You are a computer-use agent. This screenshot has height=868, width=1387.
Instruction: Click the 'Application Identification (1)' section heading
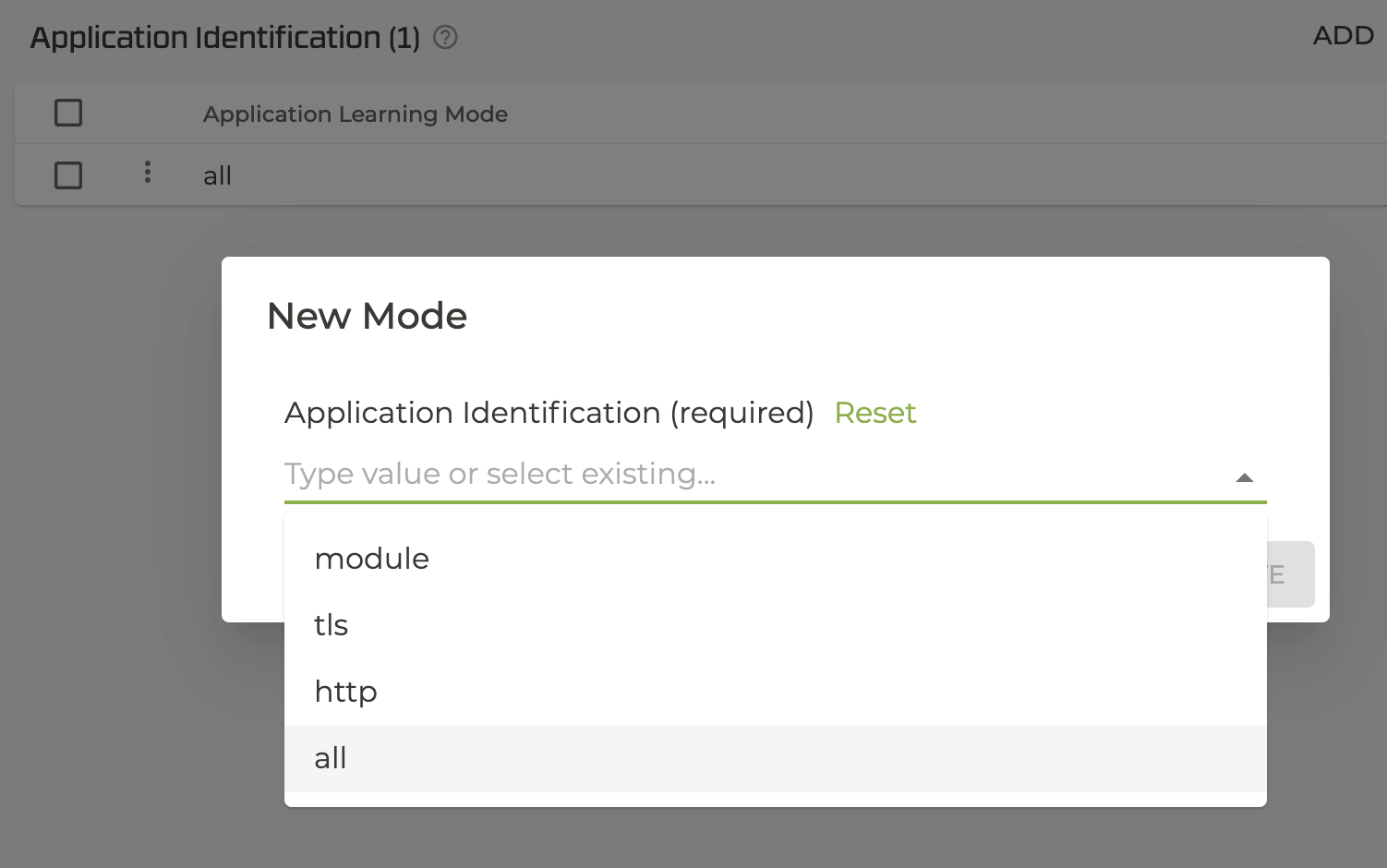click(224, 38)
